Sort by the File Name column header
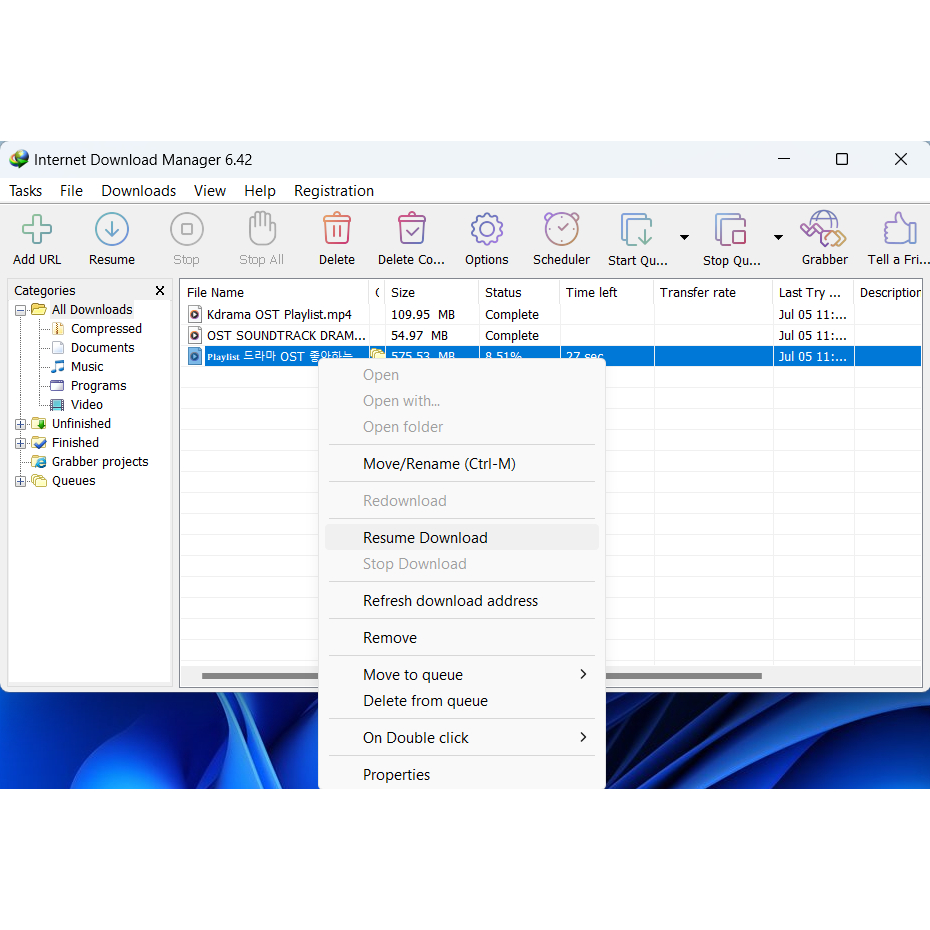This screenshot has width=930, height=930. tap(274, 292)
